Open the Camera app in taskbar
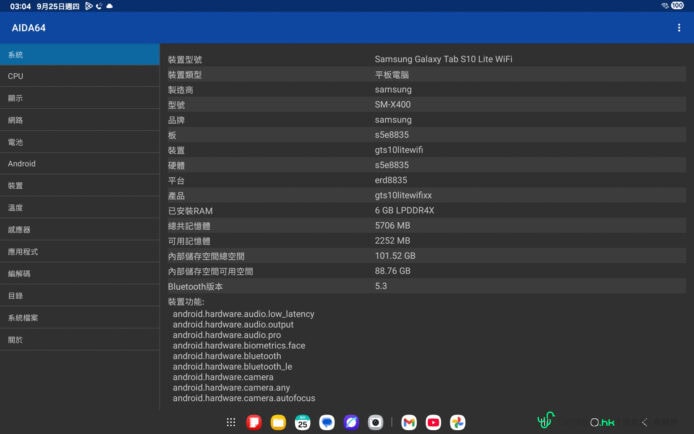The image size is (694, 434). pos(375,423)
